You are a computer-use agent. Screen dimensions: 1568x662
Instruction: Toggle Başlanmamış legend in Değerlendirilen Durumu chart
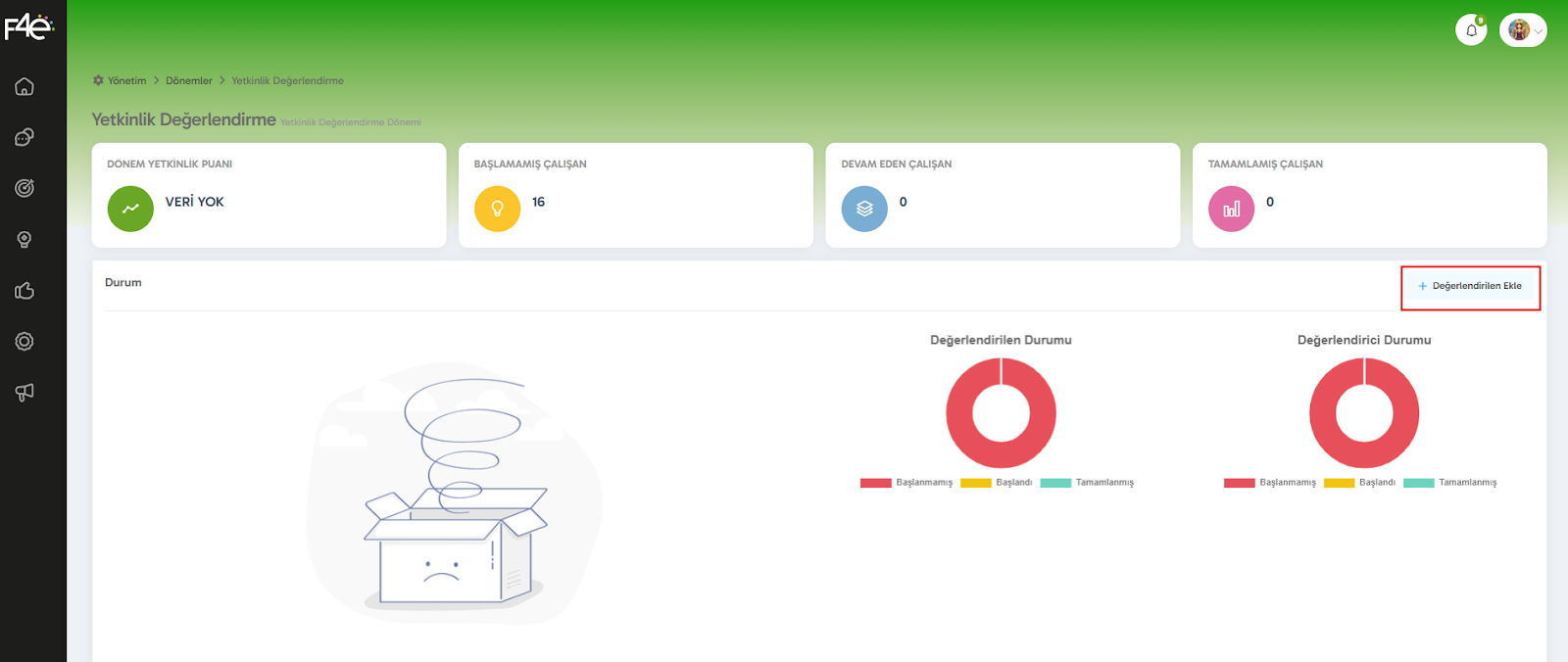(906, 483)
